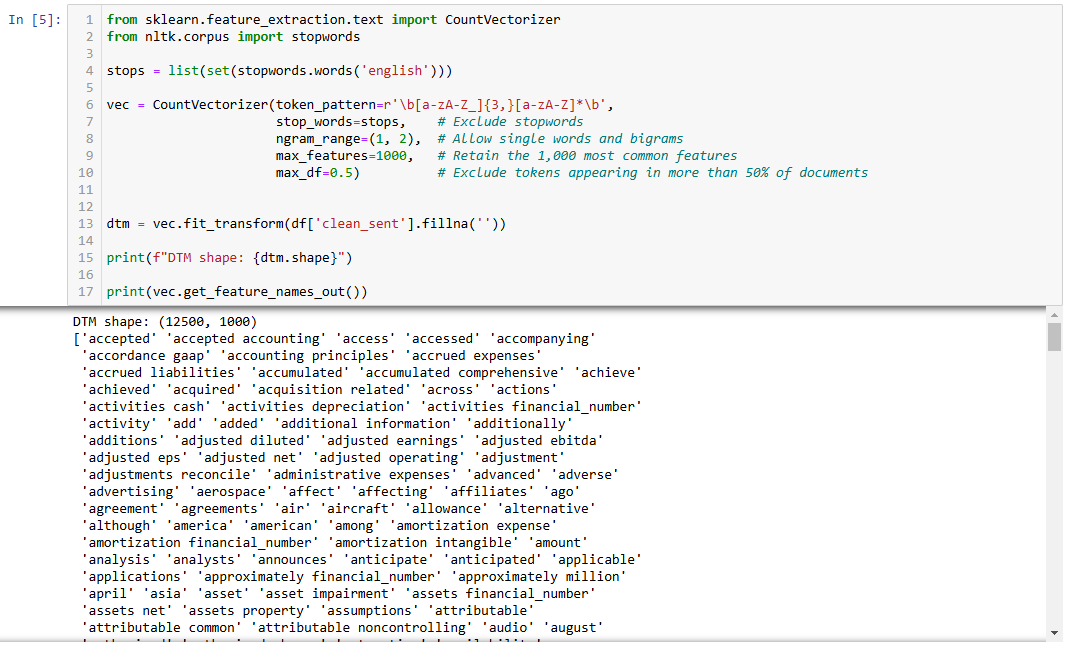1067x645 pixels.
Task: Click the 'accordance gaap' output feature
Action: (146, 356)
